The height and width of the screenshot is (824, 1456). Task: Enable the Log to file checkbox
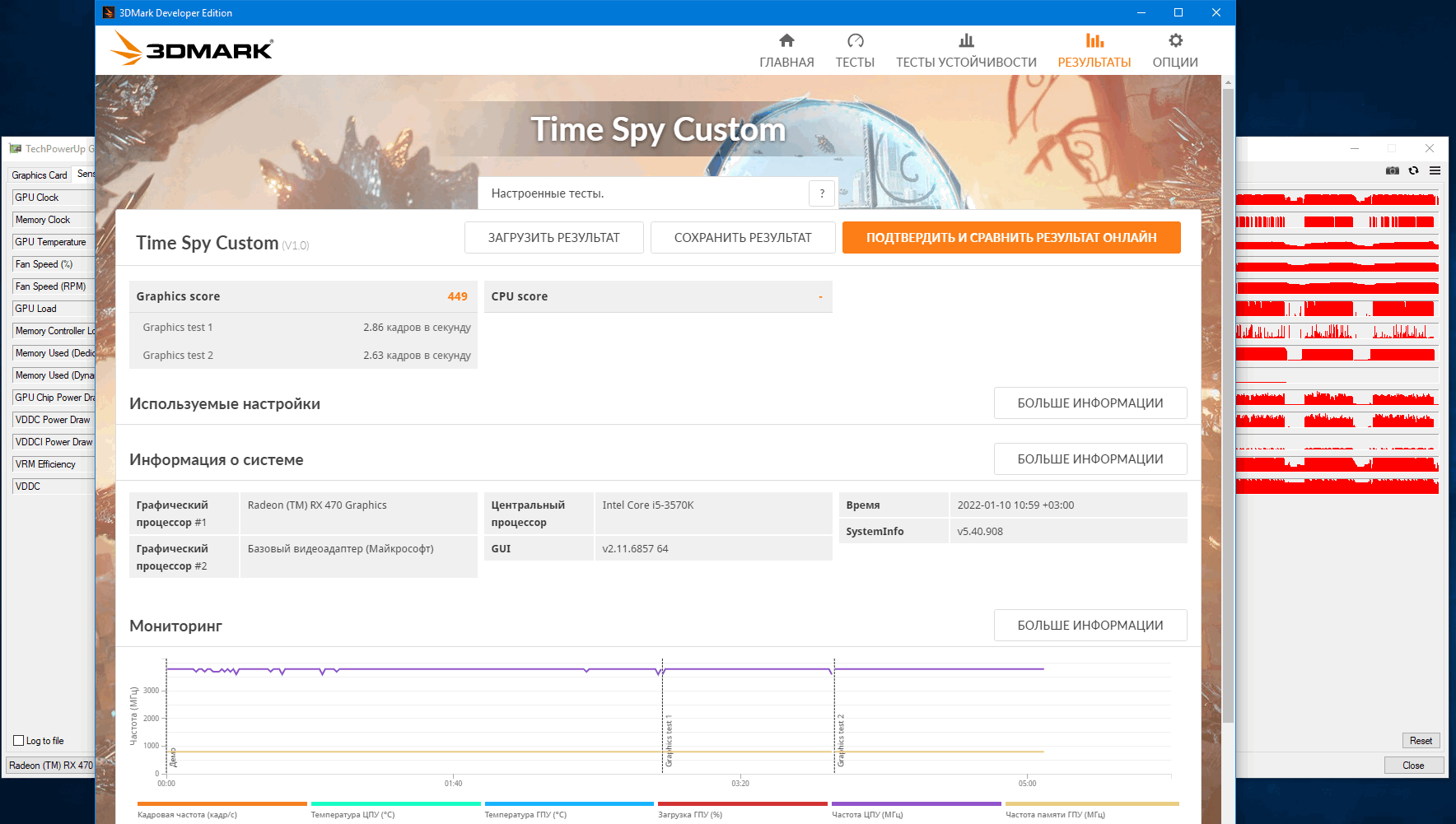[x=19, y=741]
